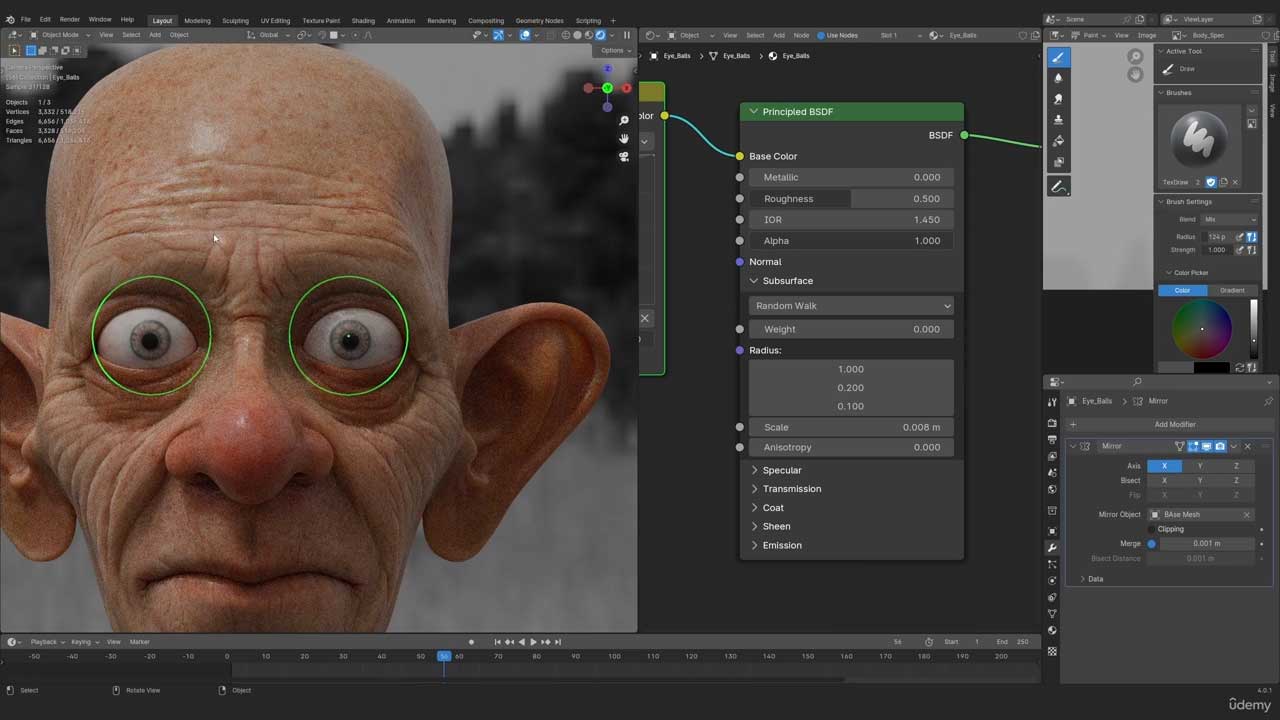Click the camera view icon in viewport
This screenshot has width=1280, height=720.
point(624,157)
